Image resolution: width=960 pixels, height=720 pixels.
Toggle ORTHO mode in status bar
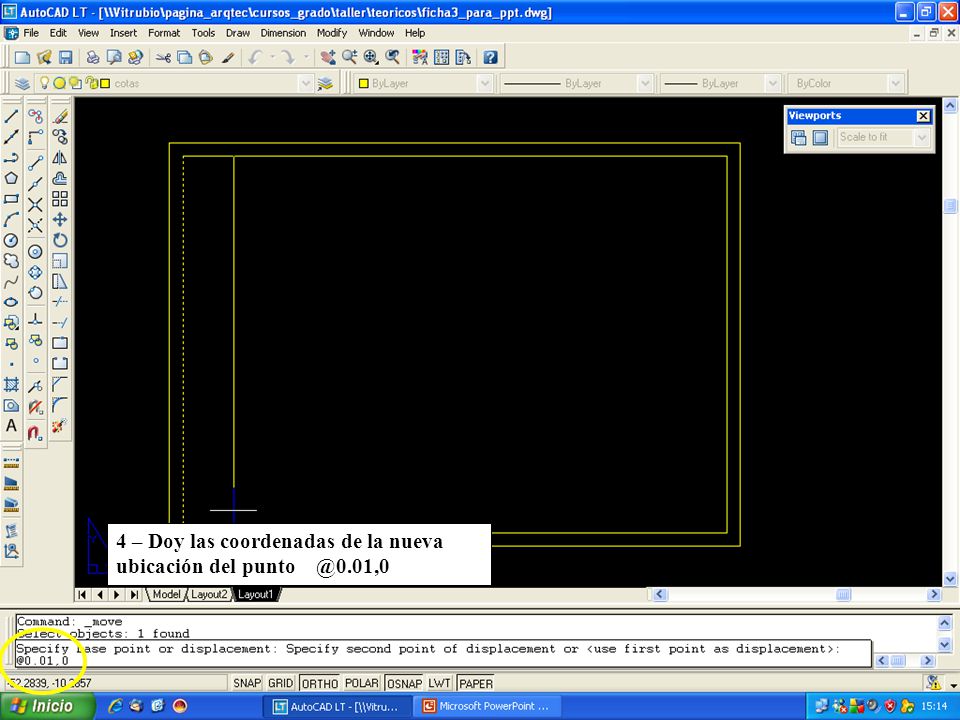click(x=320, y=683)
